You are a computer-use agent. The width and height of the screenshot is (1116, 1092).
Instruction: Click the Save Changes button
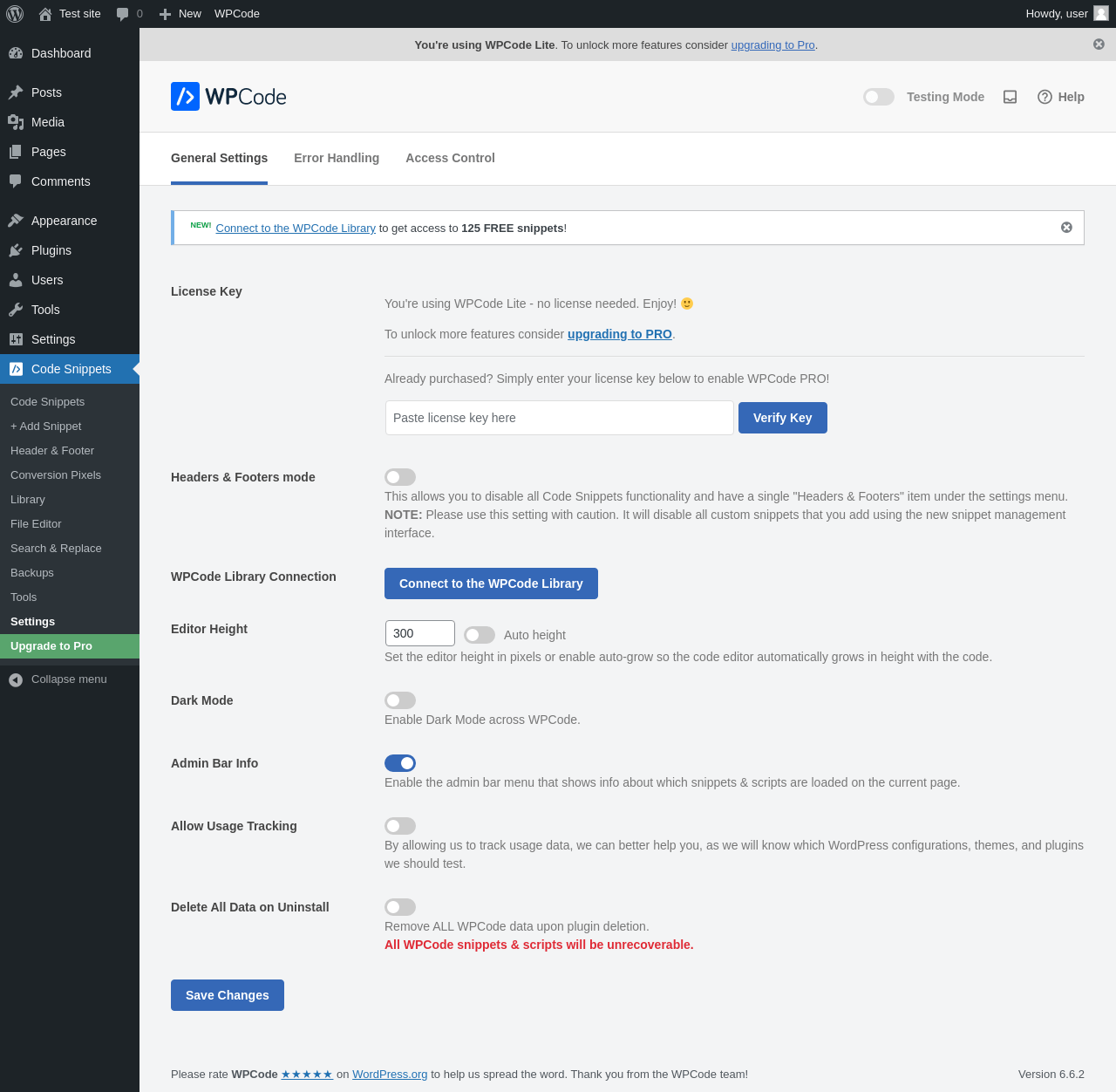[x=228, y=995]
